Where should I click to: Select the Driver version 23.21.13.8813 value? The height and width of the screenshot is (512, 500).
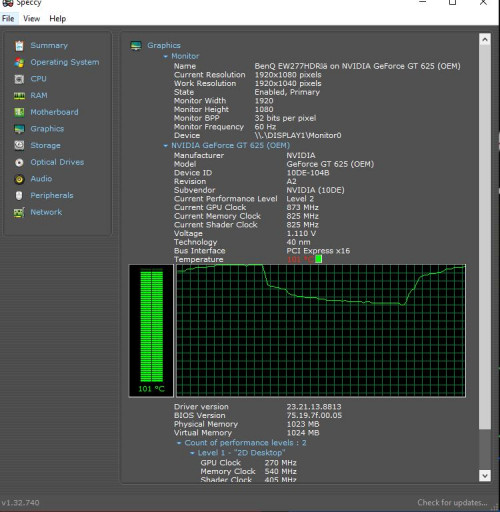(x=314, y=407)
